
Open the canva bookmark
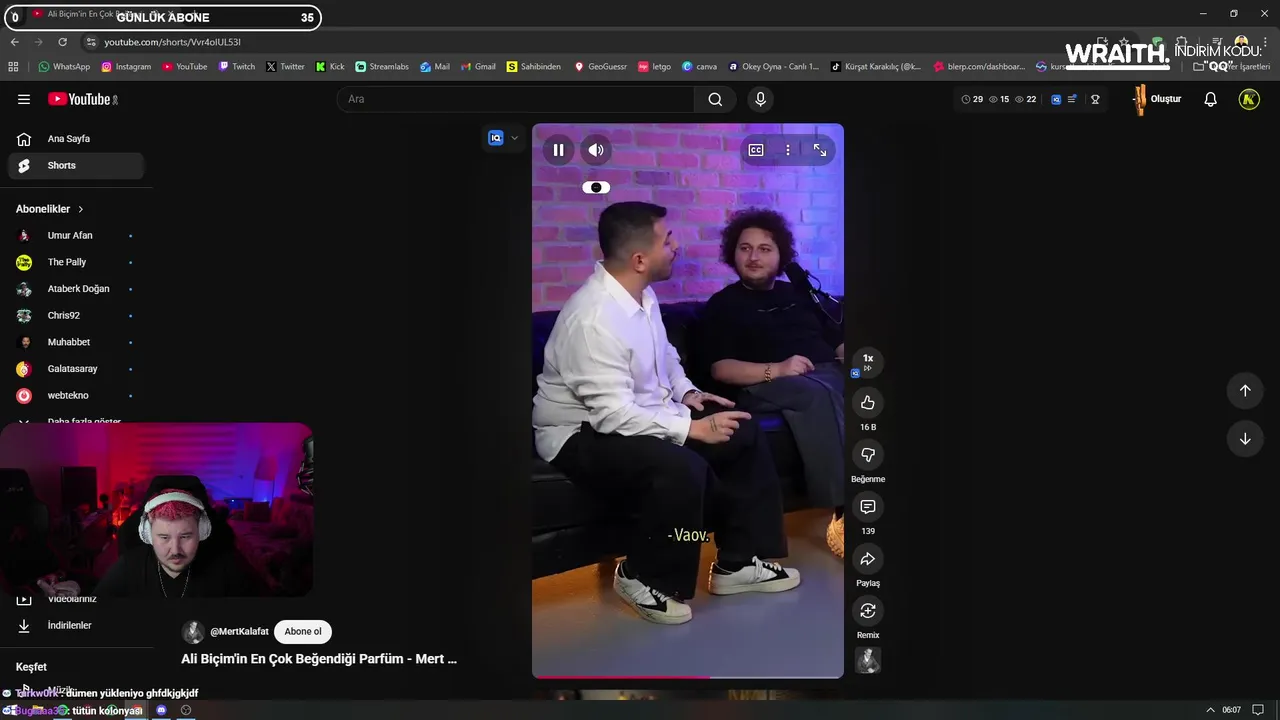tap(699, 67)
